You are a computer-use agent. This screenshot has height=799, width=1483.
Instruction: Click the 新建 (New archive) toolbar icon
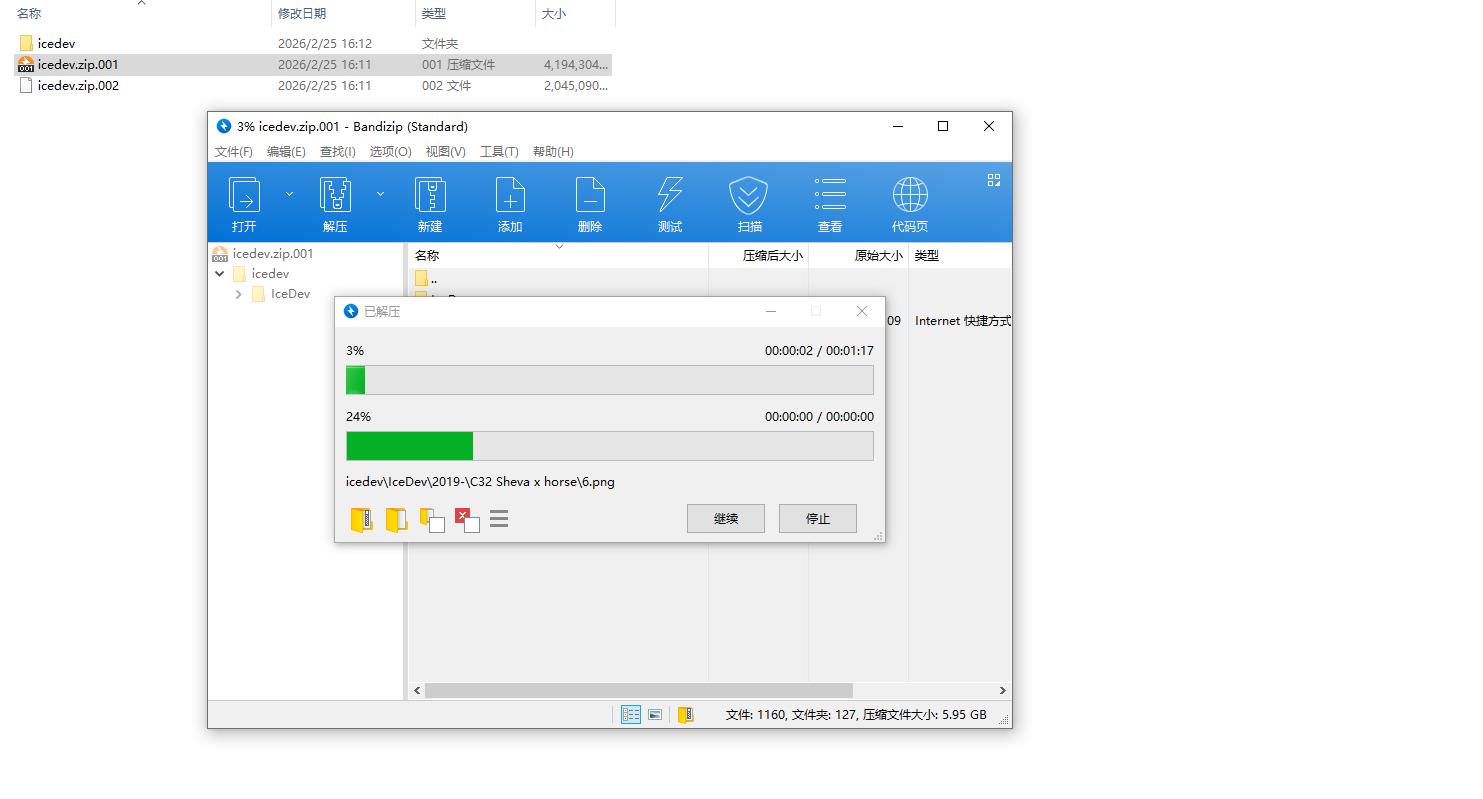click(x=430, y=195)
